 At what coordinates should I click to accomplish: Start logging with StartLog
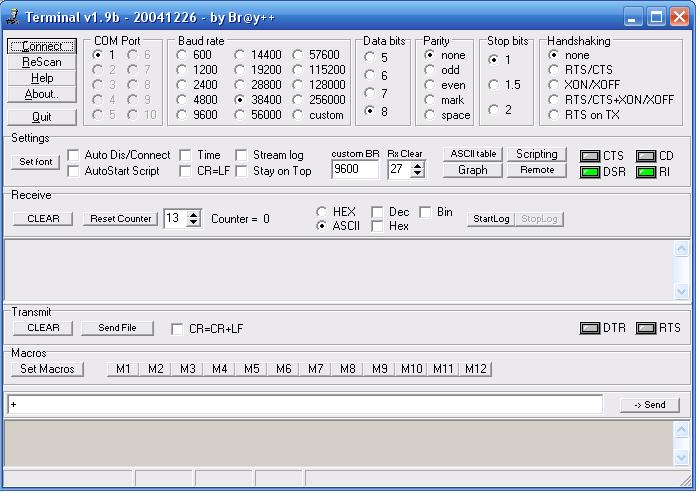pos(491,219)
